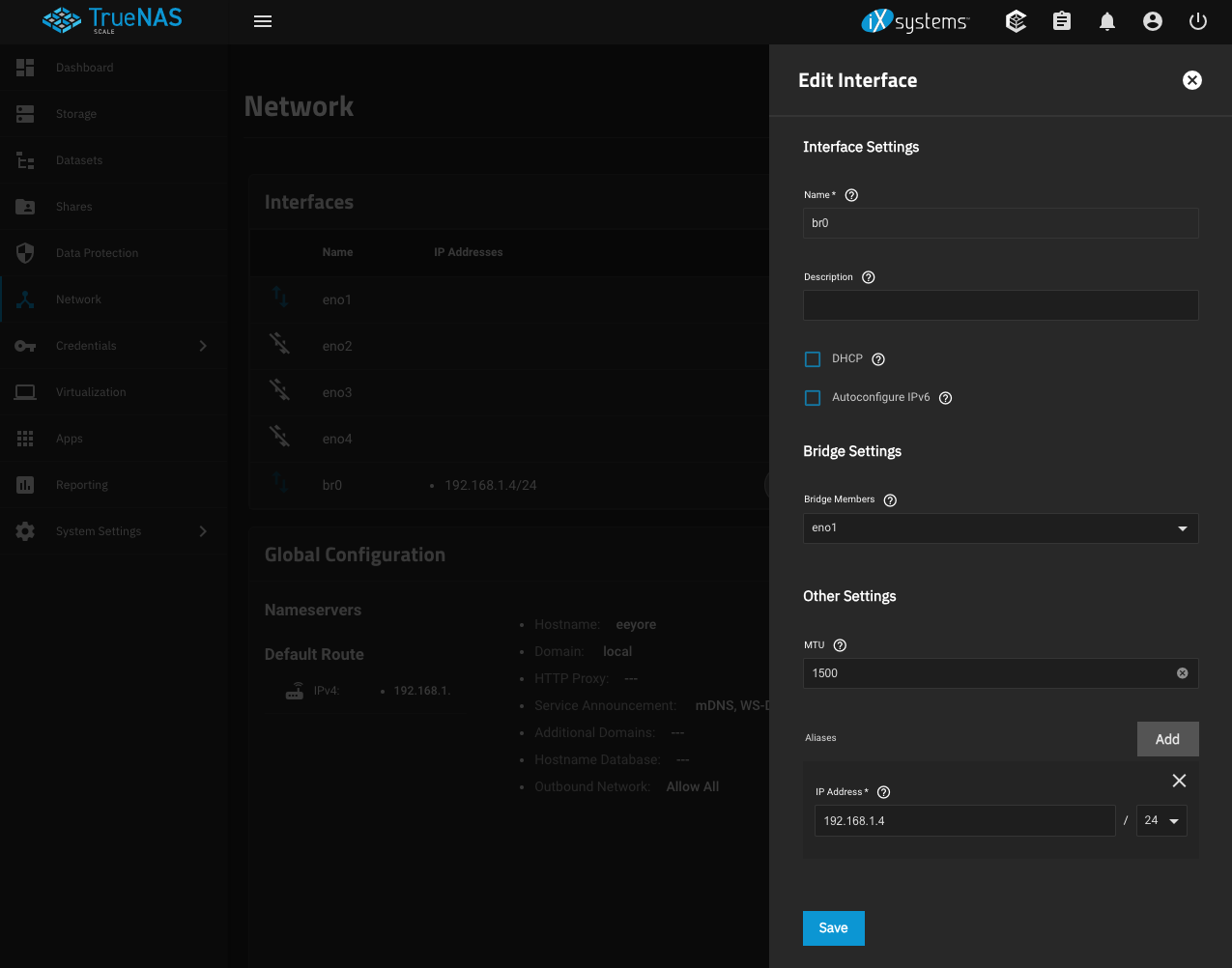The image size is (1232, 968).
Task: Select the eno2 interface row
Action: [x=509, y=346]
